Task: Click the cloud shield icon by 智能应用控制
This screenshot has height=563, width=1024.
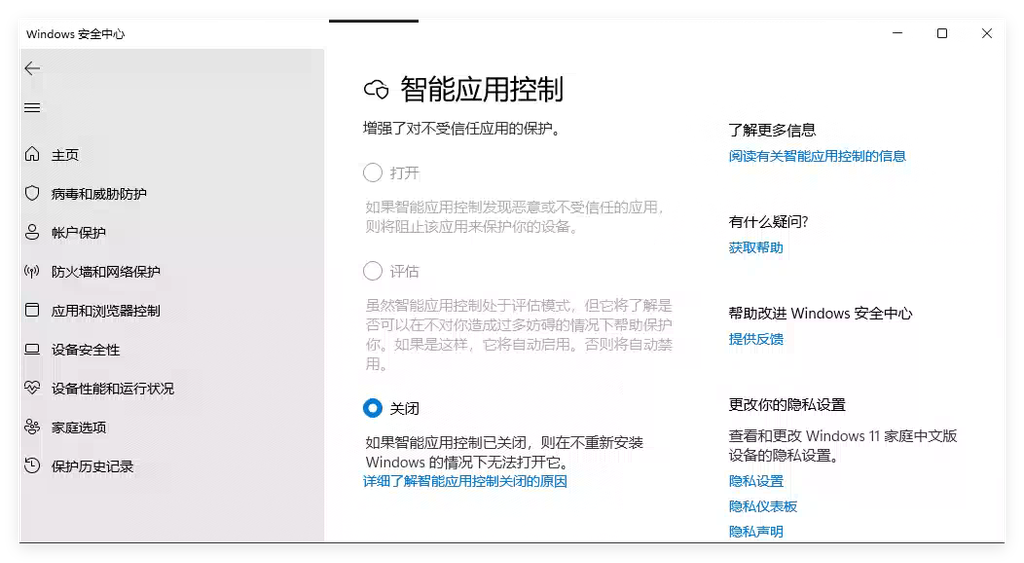Action: 376,89
